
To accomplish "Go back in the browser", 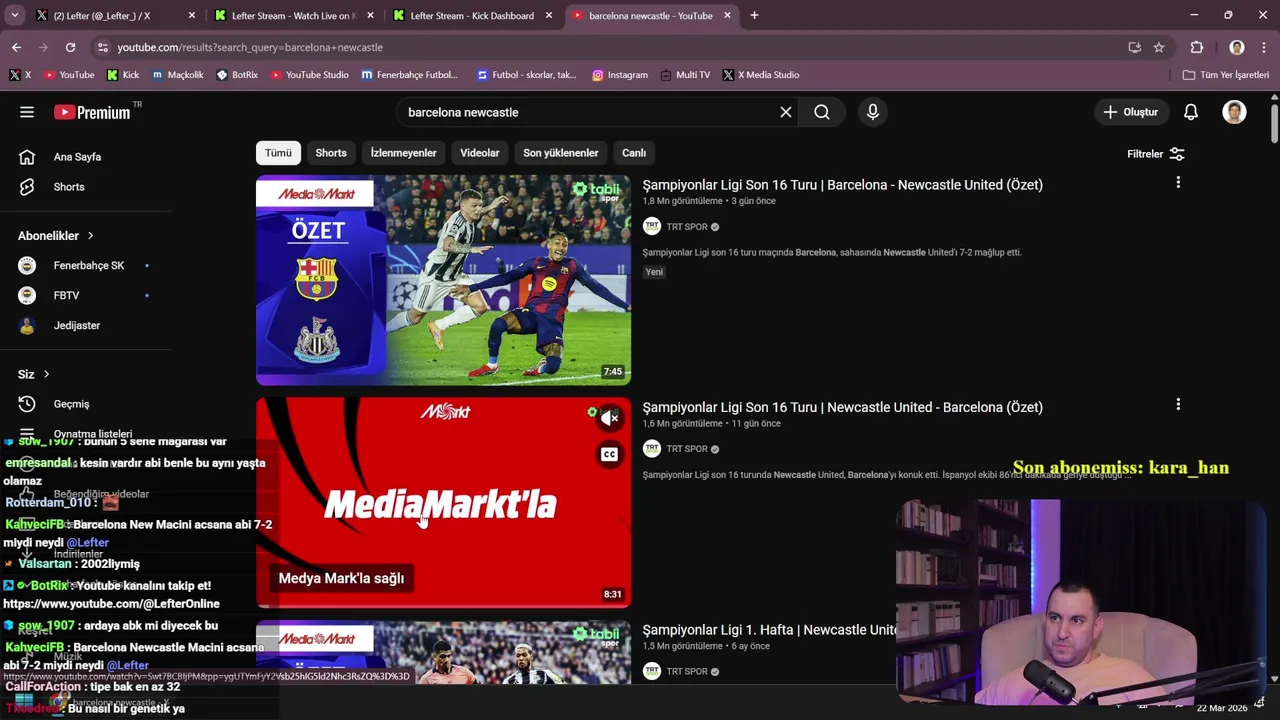I will click(x=16, y=47).
